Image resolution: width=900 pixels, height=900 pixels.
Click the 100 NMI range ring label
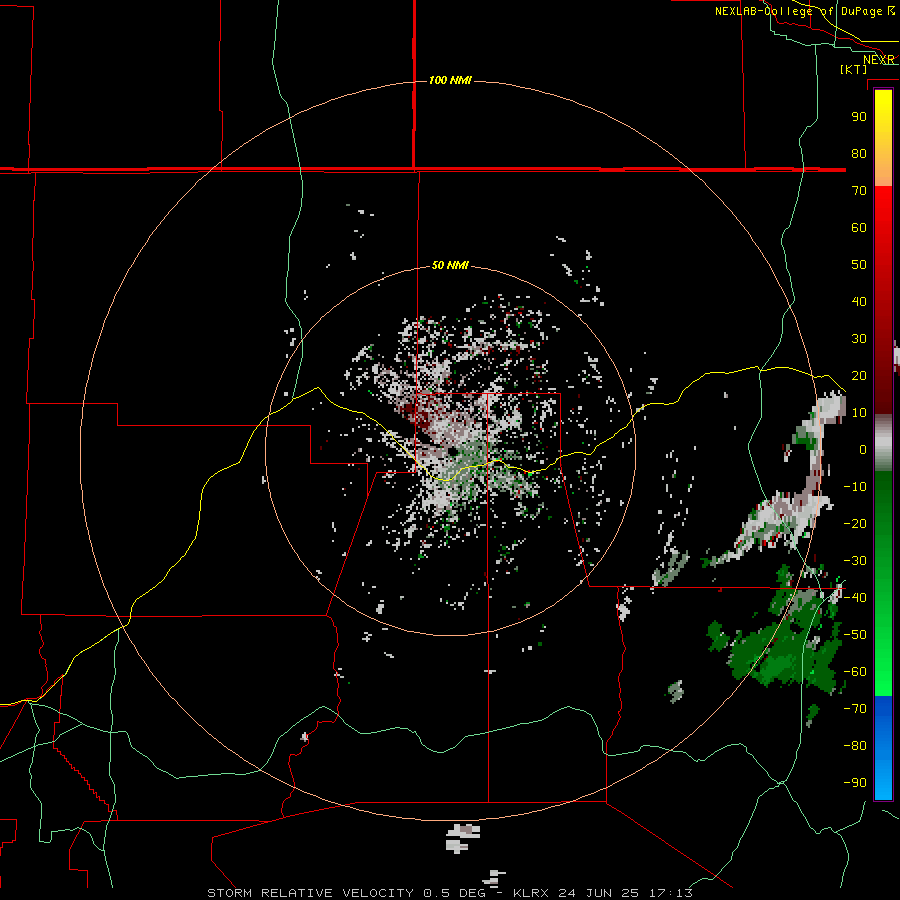[x=450, y=80]
